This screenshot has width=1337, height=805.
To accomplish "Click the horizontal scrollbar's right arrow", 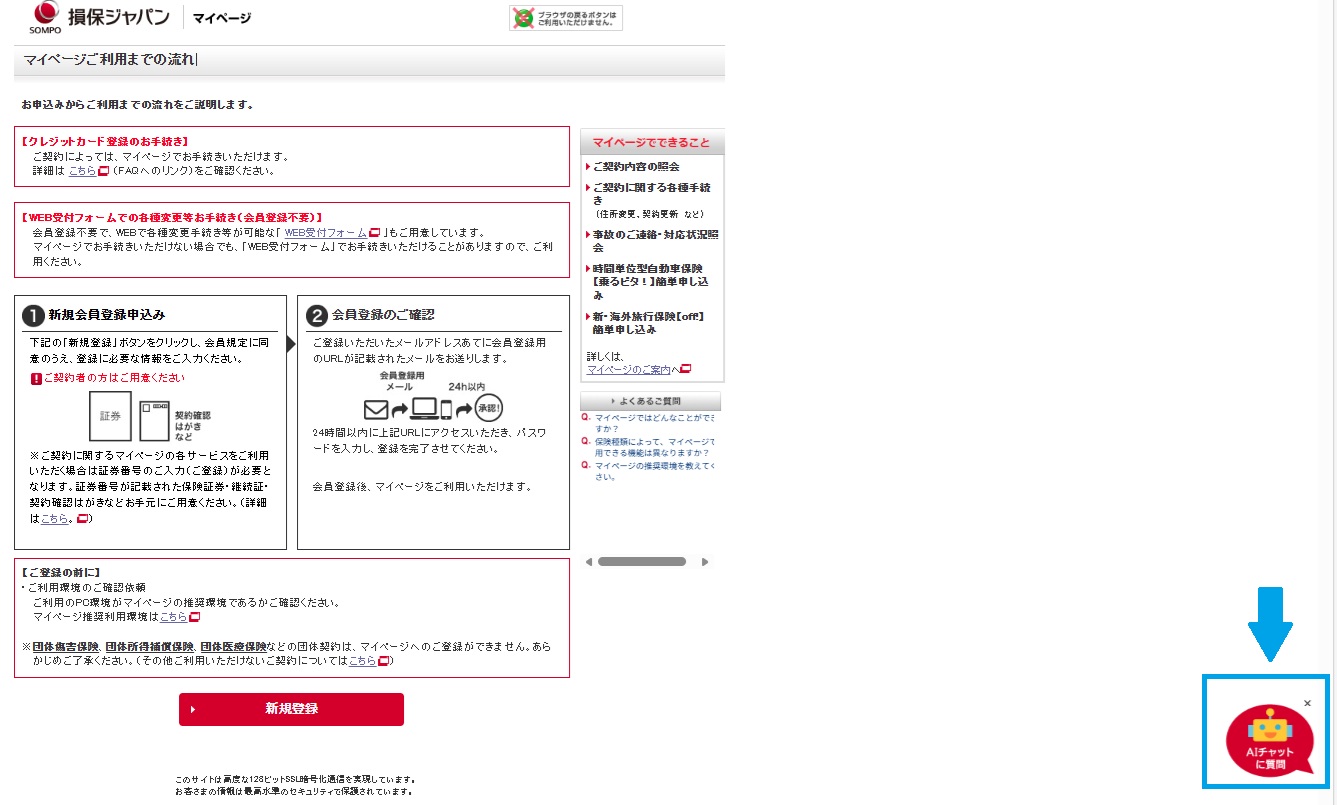I will click(x=705, y=562).
